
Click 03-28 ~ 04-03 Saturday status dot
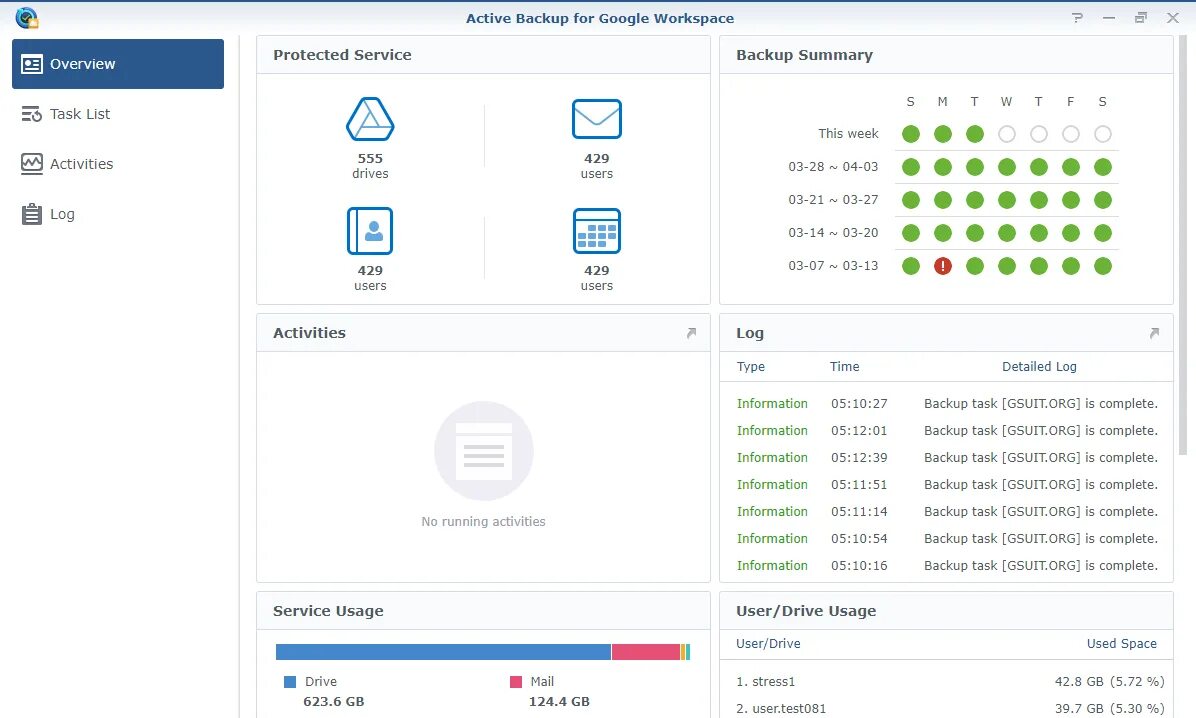point(1103,167)
